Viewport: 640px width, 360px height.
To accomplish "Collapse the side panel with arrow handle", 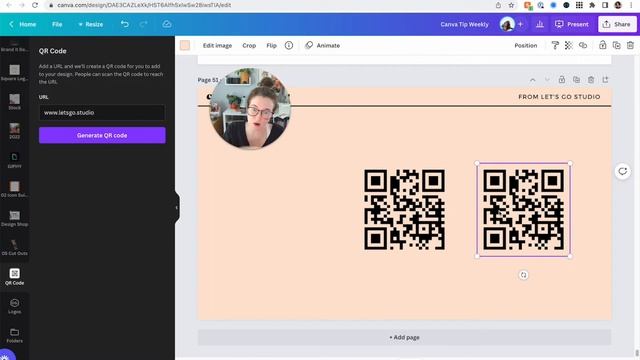I will [177, 207].
